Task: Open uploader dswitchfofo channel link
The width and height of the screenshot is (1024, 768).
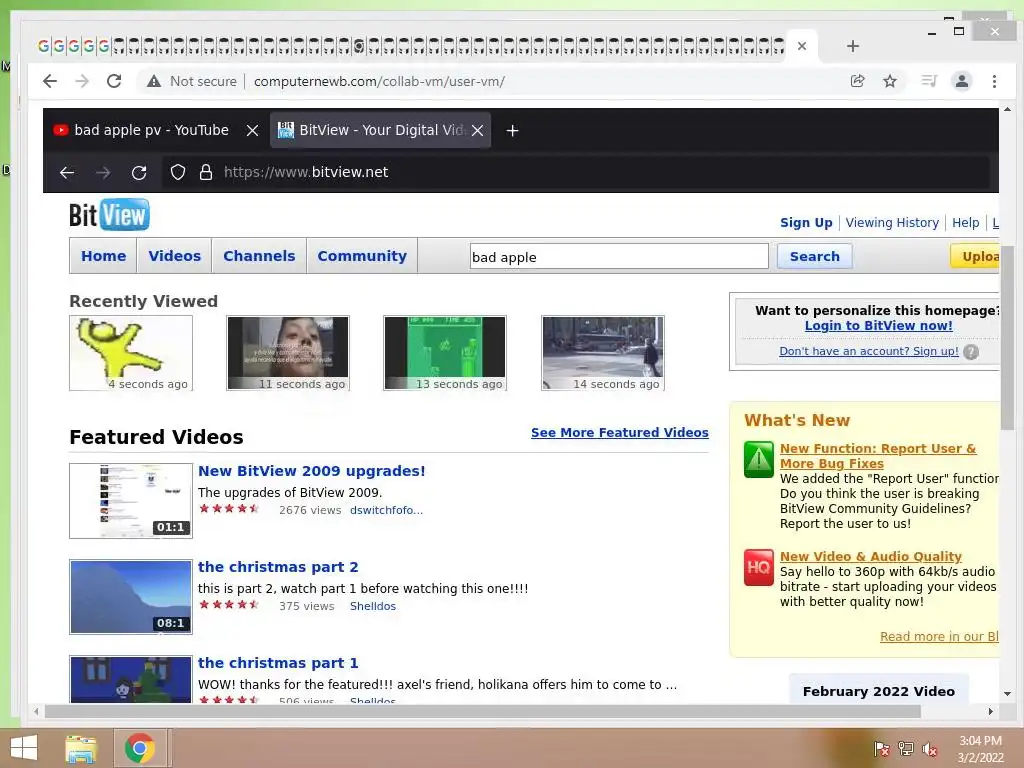Action: point(386,510)
